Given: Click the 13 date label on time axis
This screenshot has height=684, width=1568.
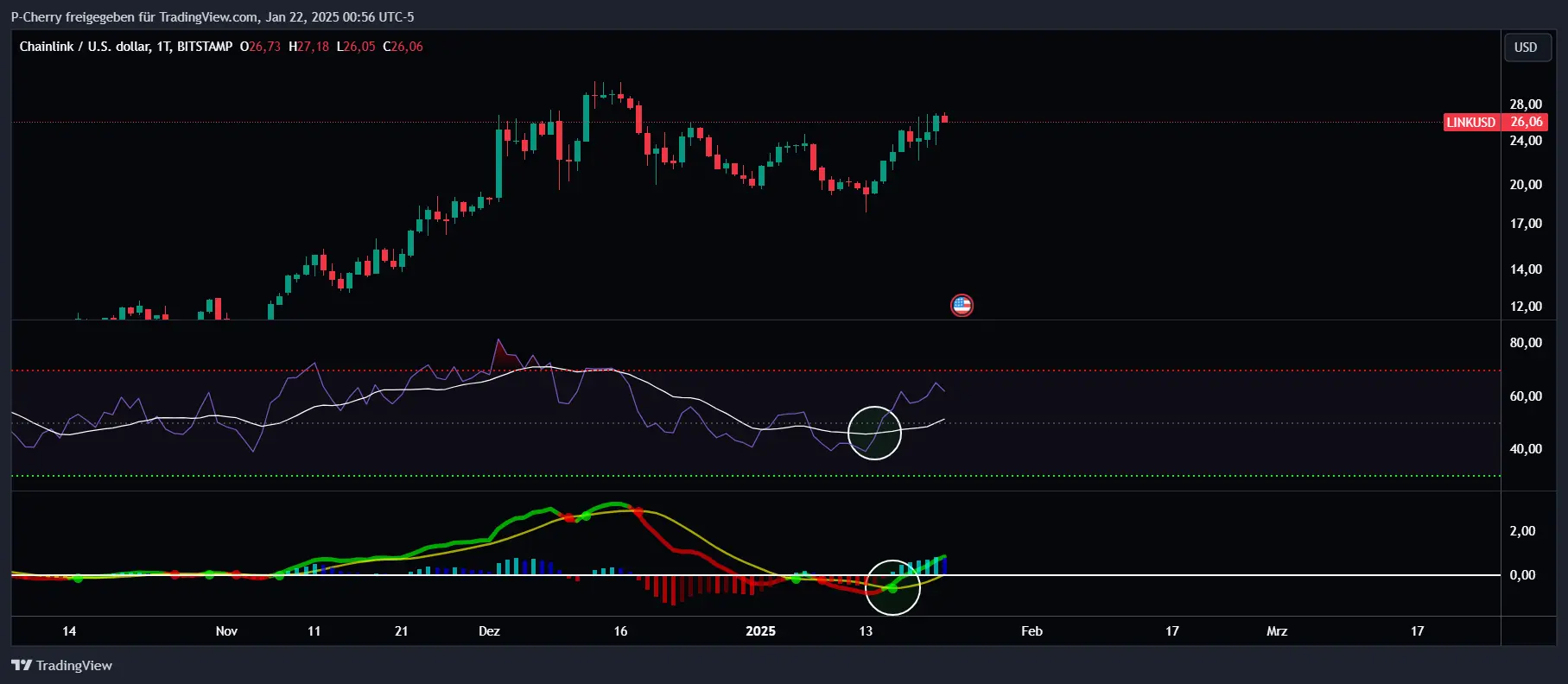Looking at the screenshot, I should click(x=866, y=630).
